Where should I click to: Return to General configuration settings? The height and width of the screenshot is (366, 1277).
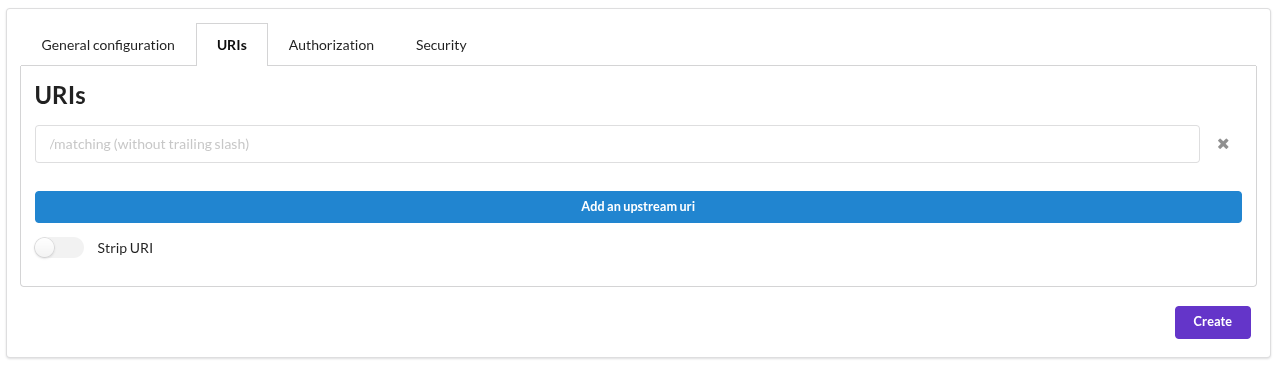pos(108,45)
